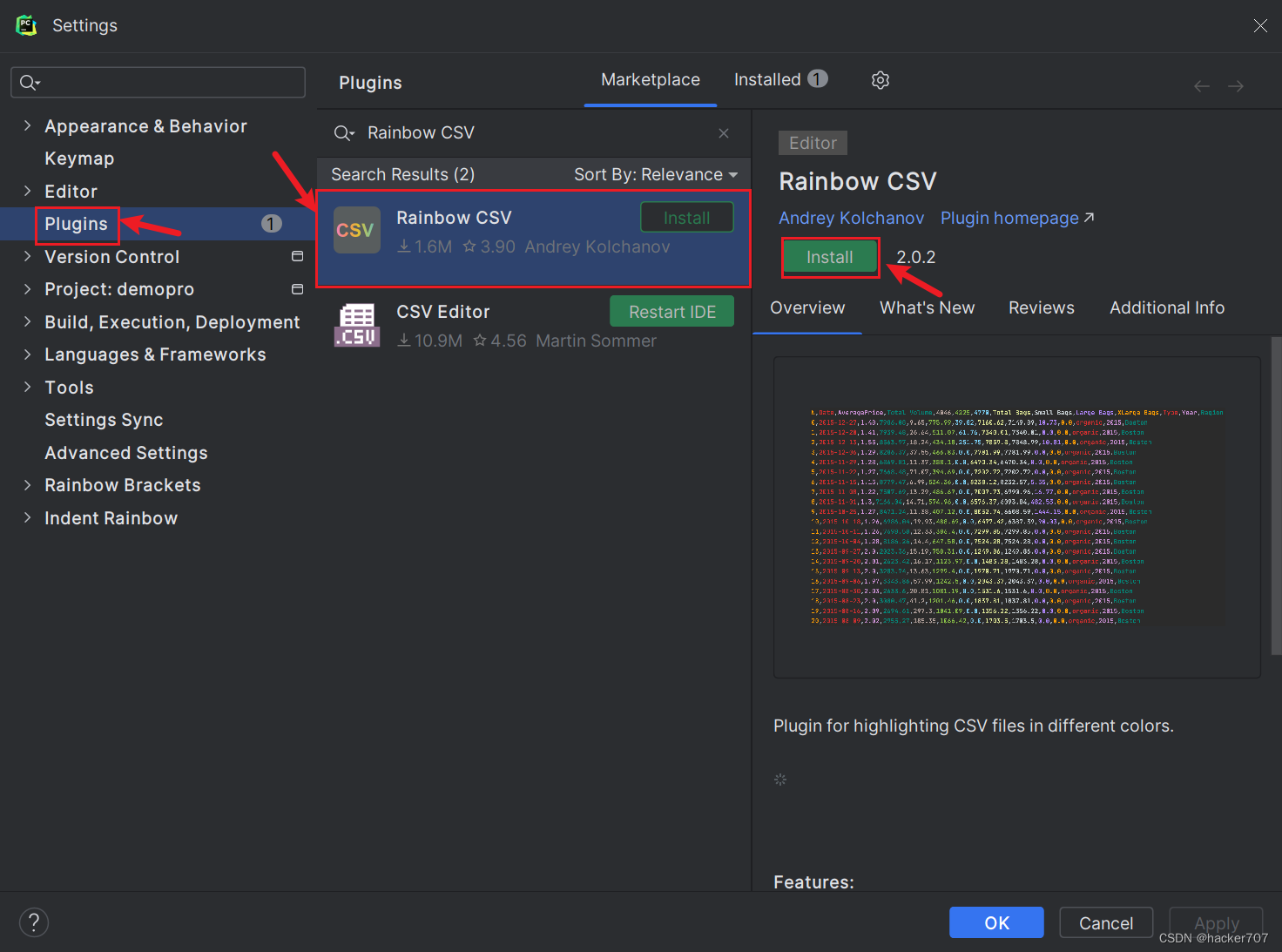Switch to the Marketplace tab
1282x952 pixels.
click(x=651, y=79)
